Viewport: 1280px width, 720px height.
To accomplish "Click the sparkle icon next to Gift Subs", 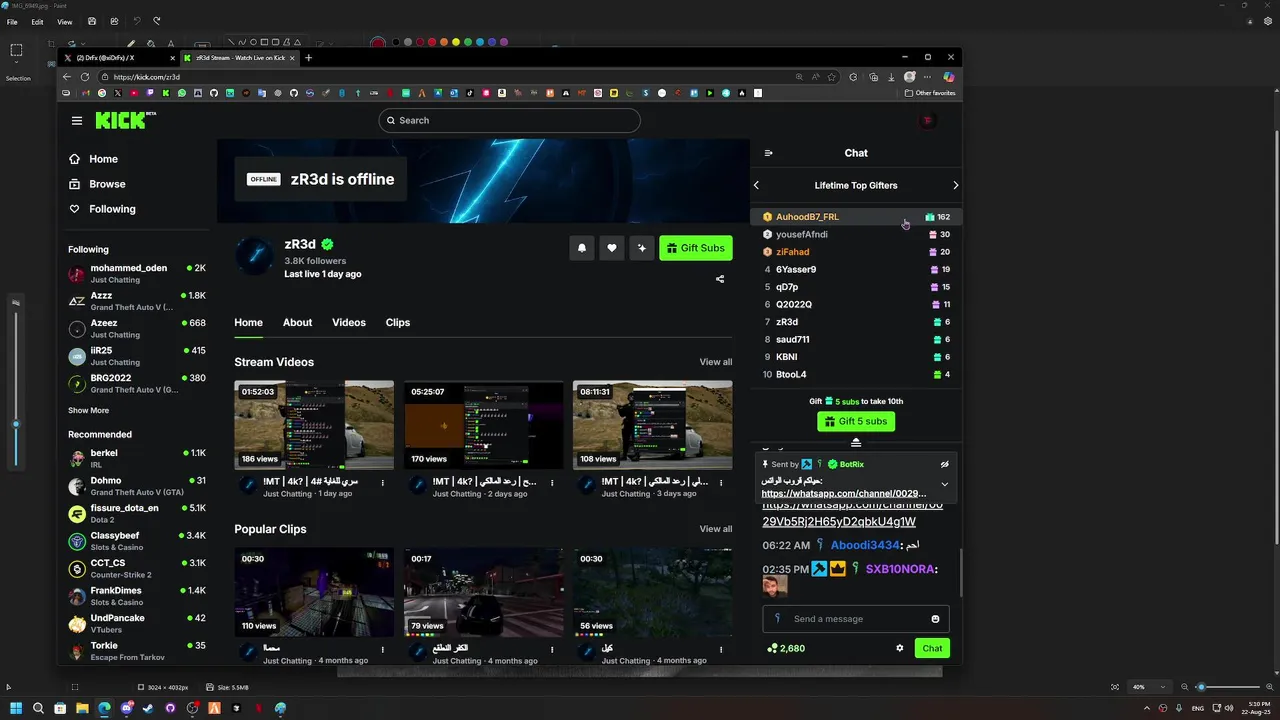I will [642, 248].
